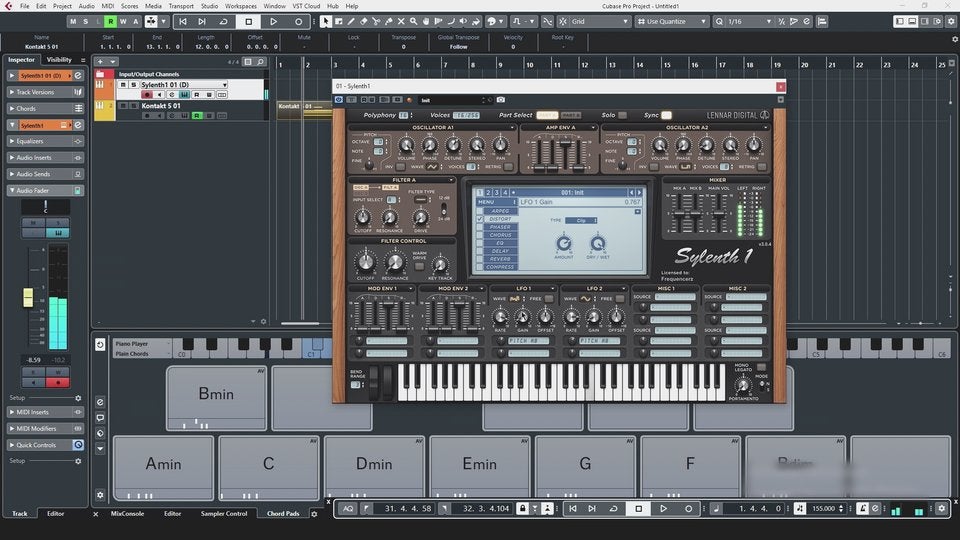Click the AQ auto quantize button
The width and height of the screenshot is (960, 540).
[x=348, y=508]
